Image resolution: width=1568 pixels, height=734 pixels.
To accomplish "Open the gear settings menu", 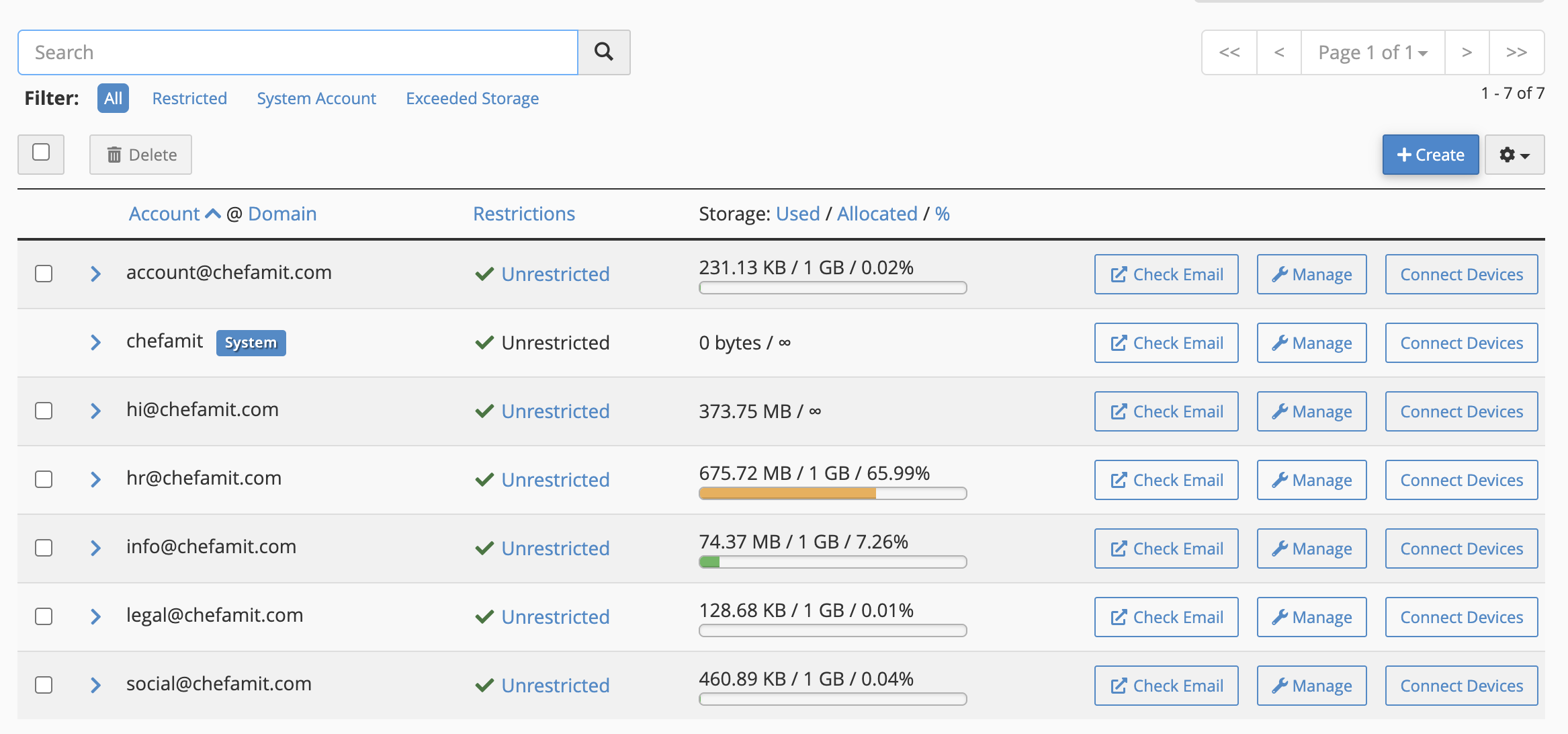I will coord(1514,155).
